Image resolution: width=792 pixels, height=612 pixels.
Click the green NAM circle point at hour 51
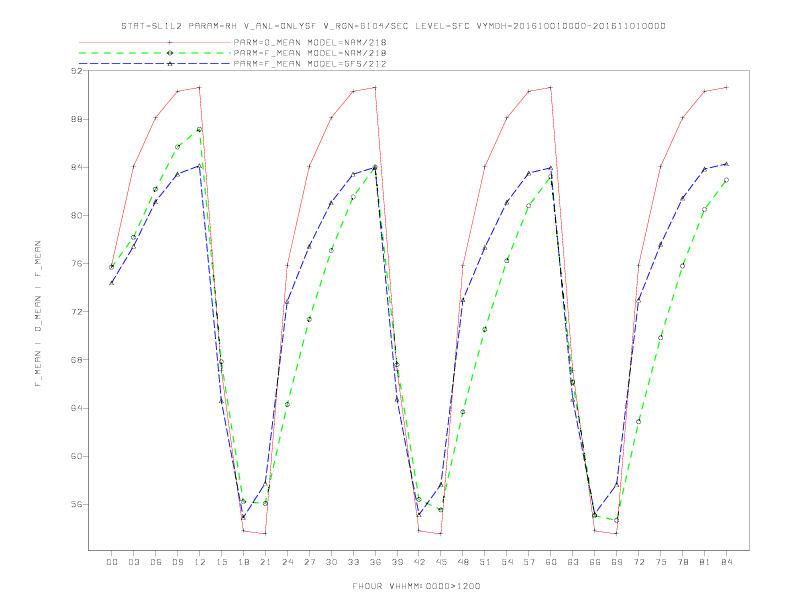[485, 329]
